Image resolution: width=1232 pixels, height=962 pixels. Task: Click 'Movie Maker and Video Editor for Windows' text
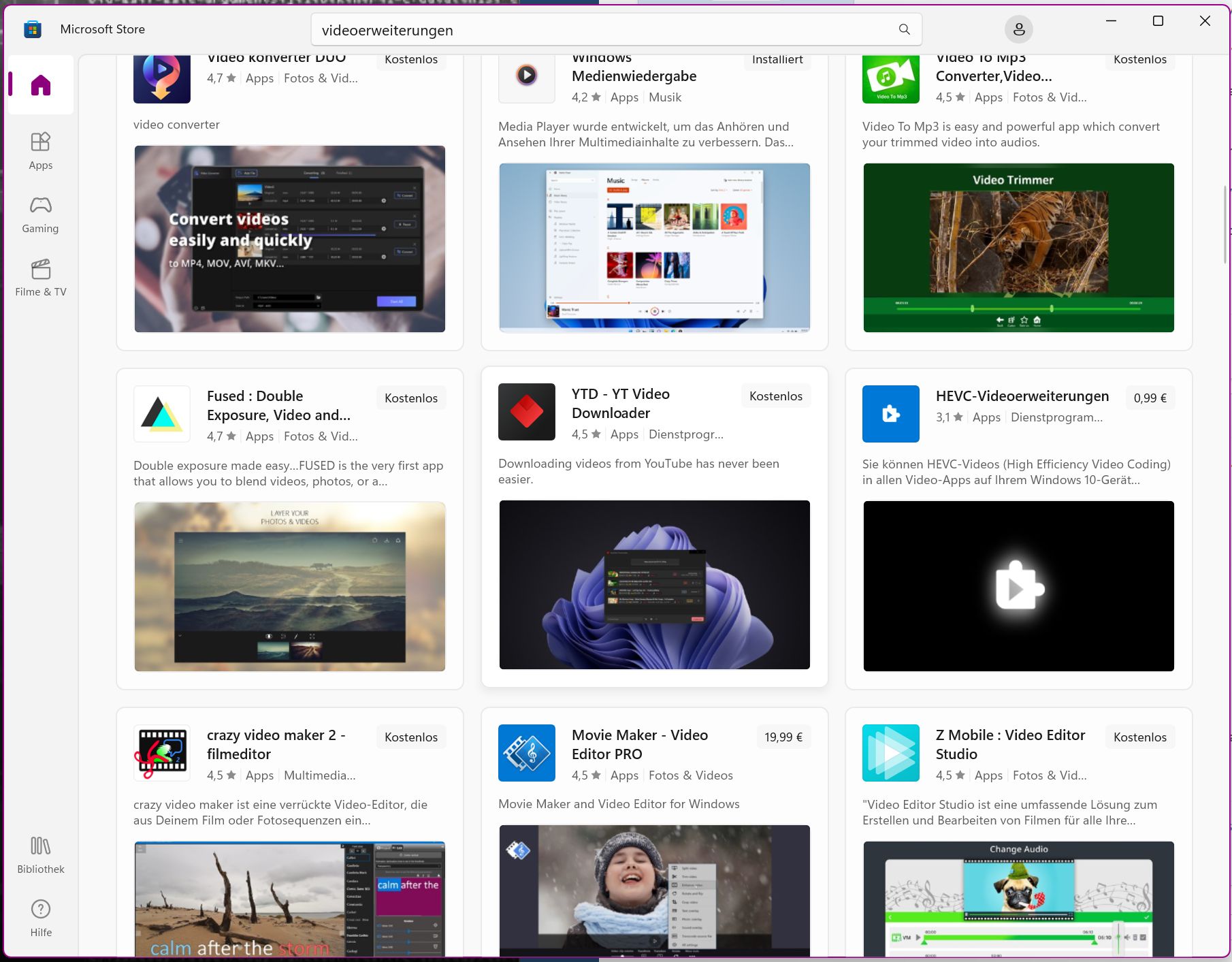(x=619, y=804)
